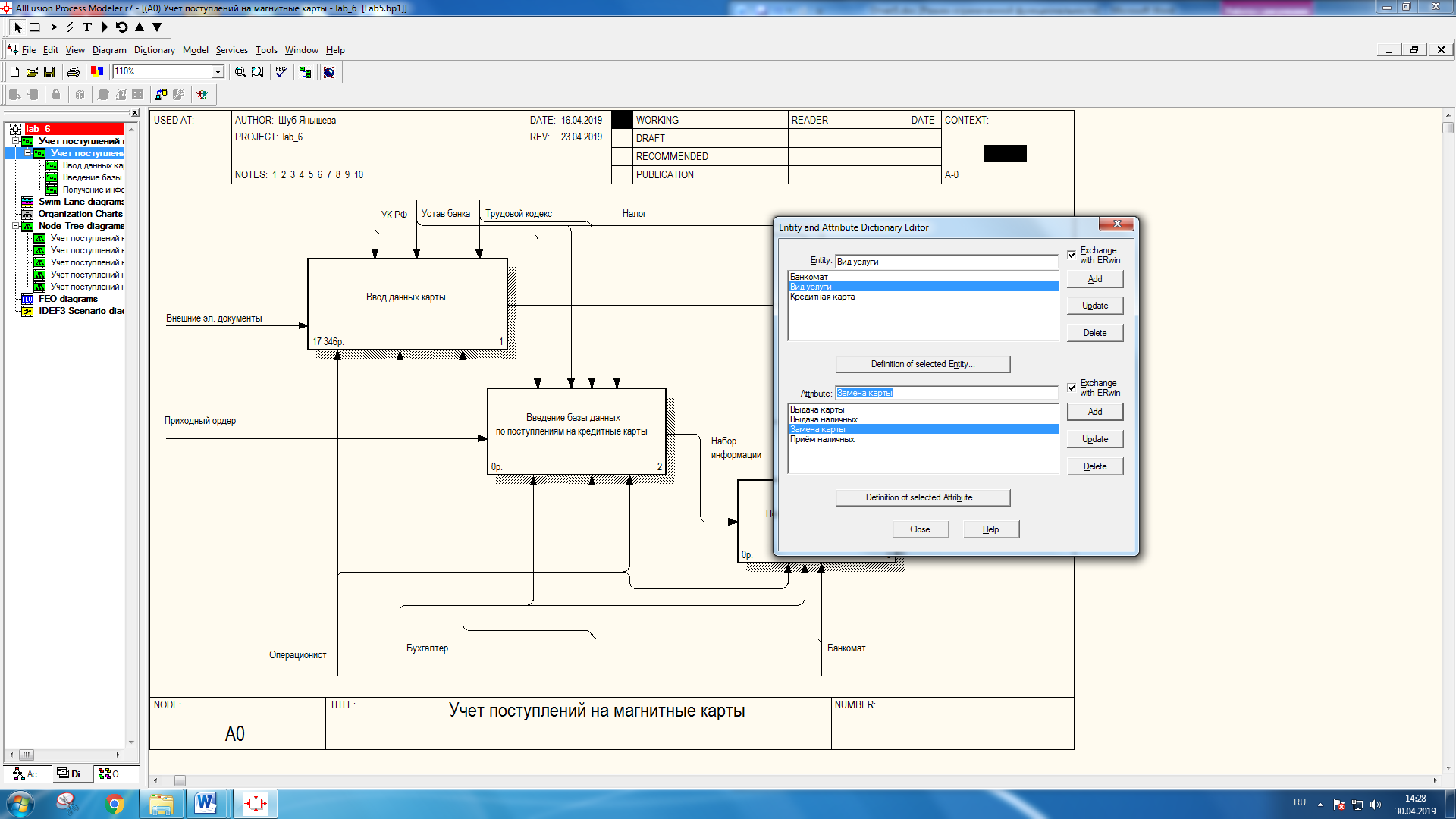
Task: Click the Attribute name input field
Action: click(946, 393)
